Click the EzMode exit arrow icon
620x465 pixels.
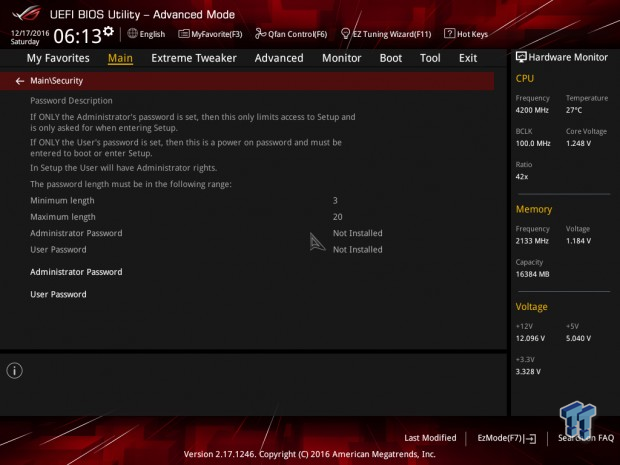pyautogui.click(x=531, y=439)
